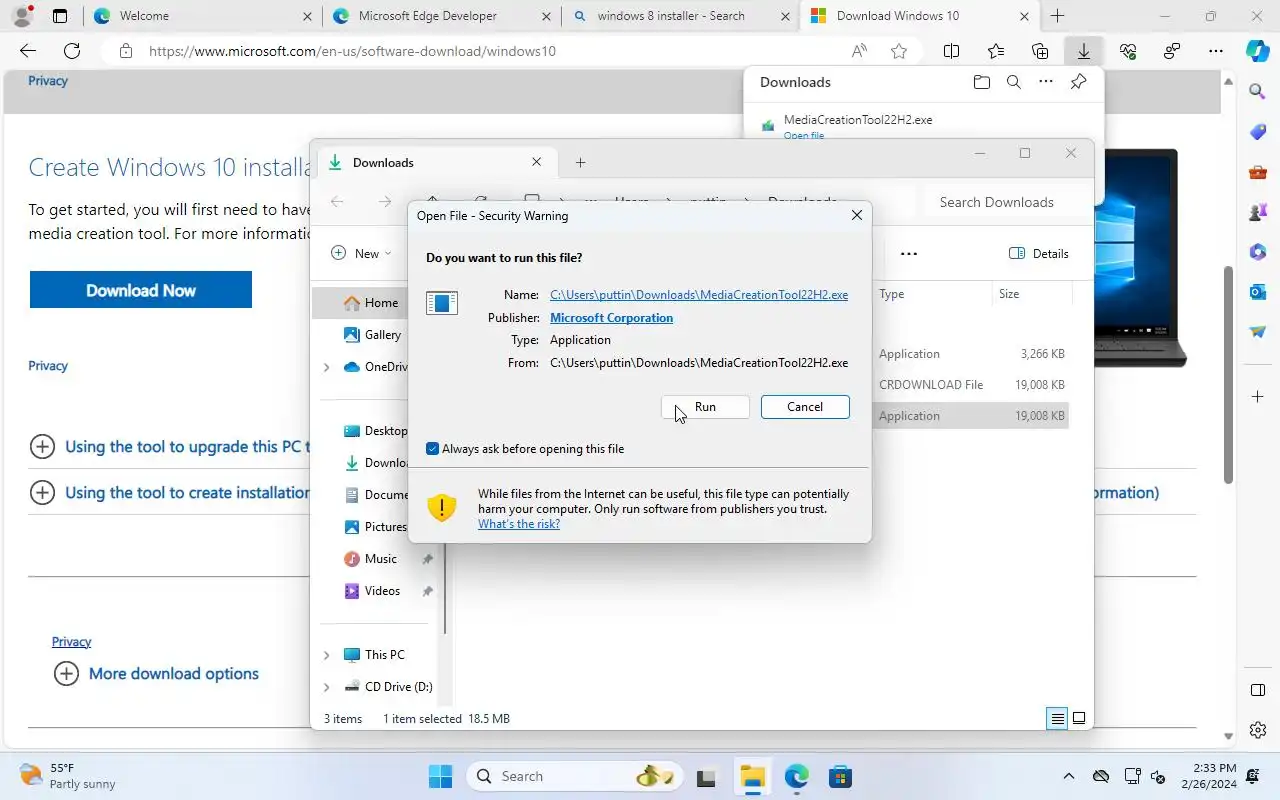Toggle Edge split screen icon

point(952,51)
